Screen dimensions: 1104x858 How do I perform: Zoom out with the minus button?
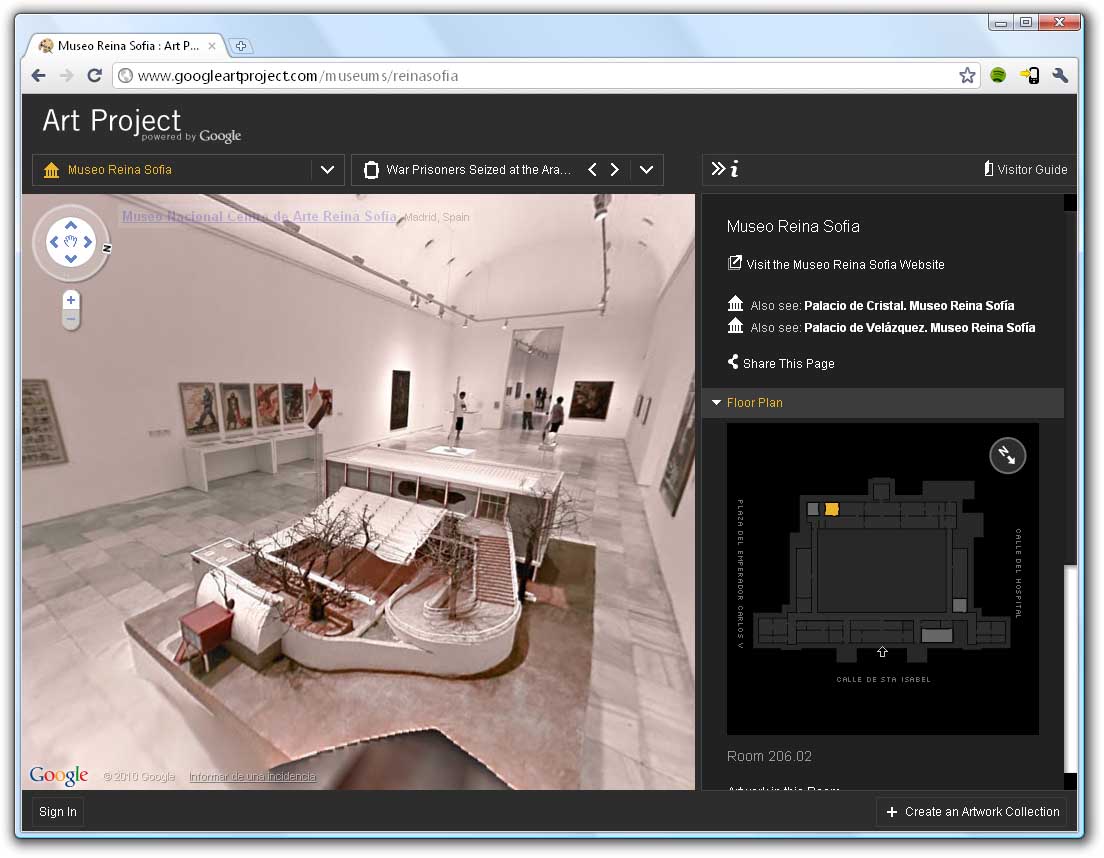71,320
